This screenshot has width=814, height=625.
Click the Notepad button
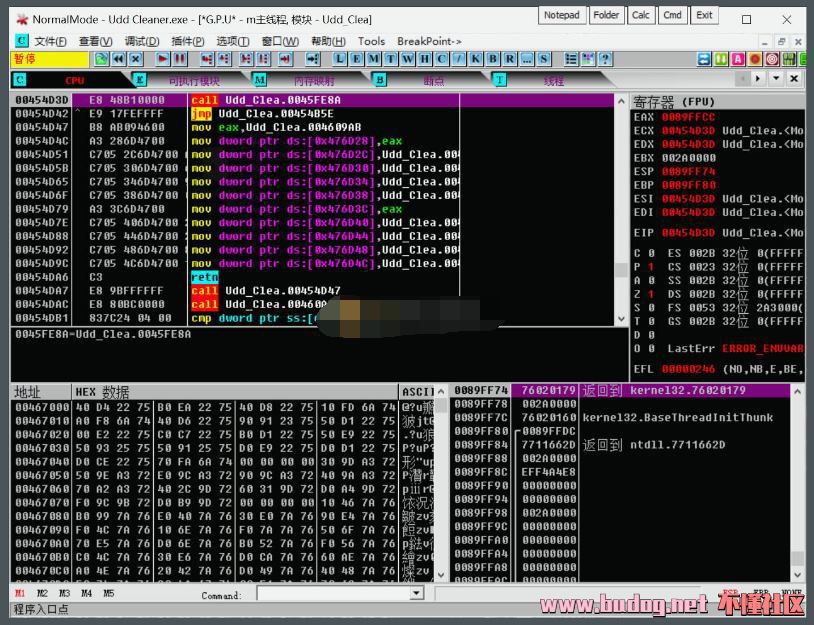pyautogui.click(x=562, y=15)
